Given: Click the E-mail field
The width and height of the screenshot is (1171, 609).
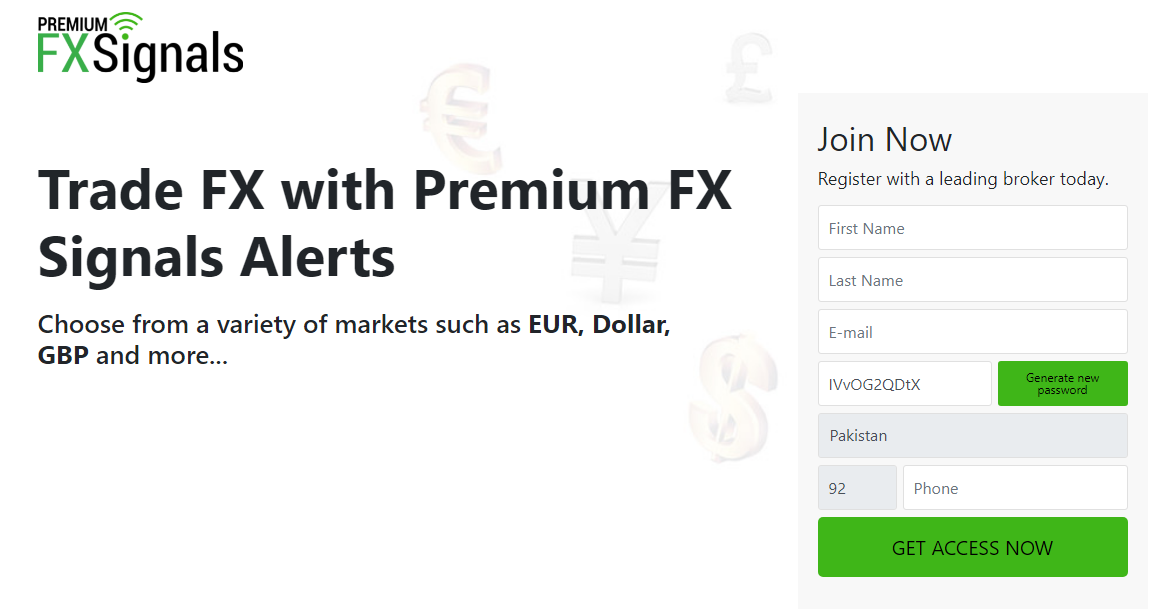Looking at the screenshot, I should 972,331.
